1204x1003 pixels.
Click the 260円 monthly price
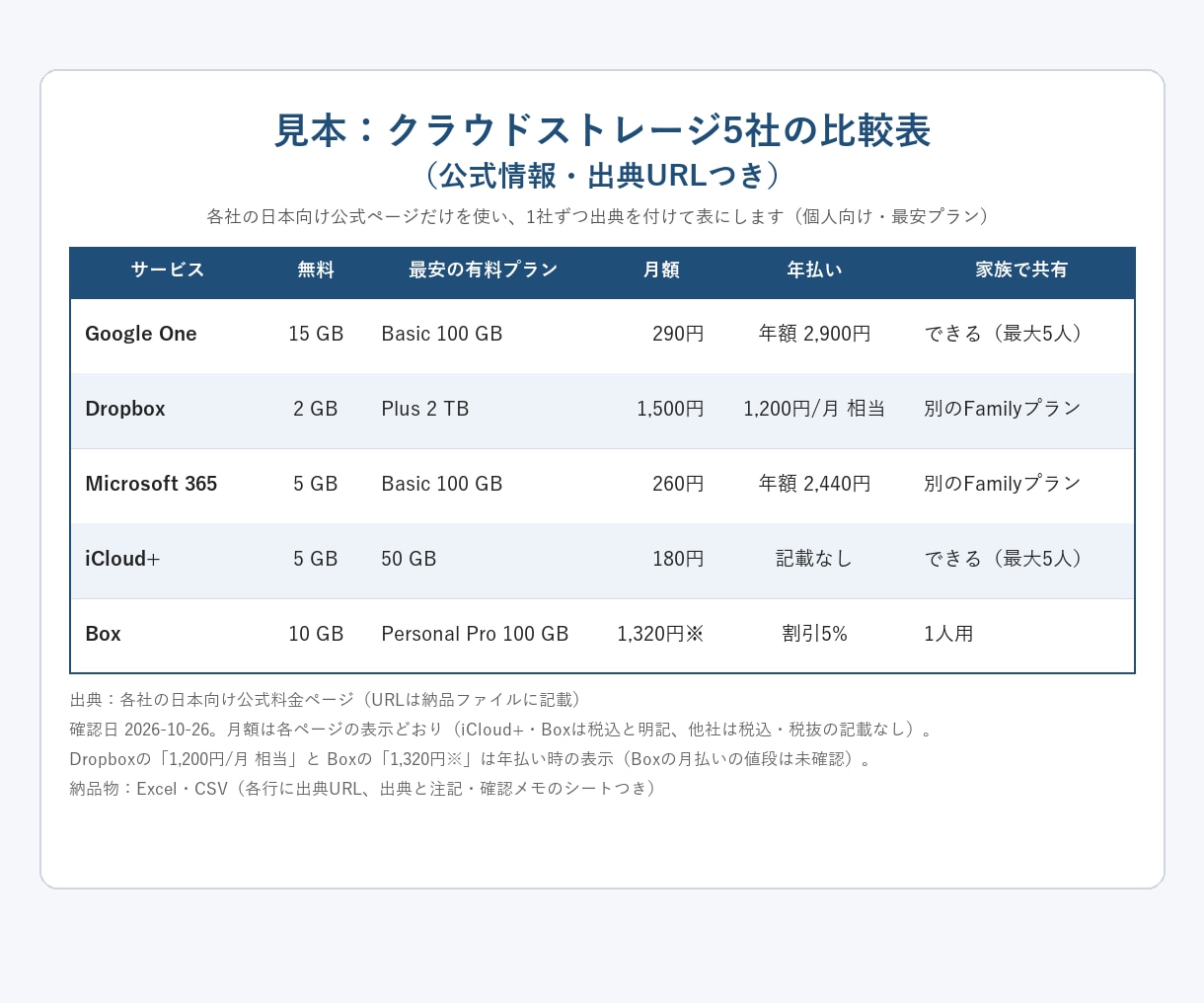[678, 484]
